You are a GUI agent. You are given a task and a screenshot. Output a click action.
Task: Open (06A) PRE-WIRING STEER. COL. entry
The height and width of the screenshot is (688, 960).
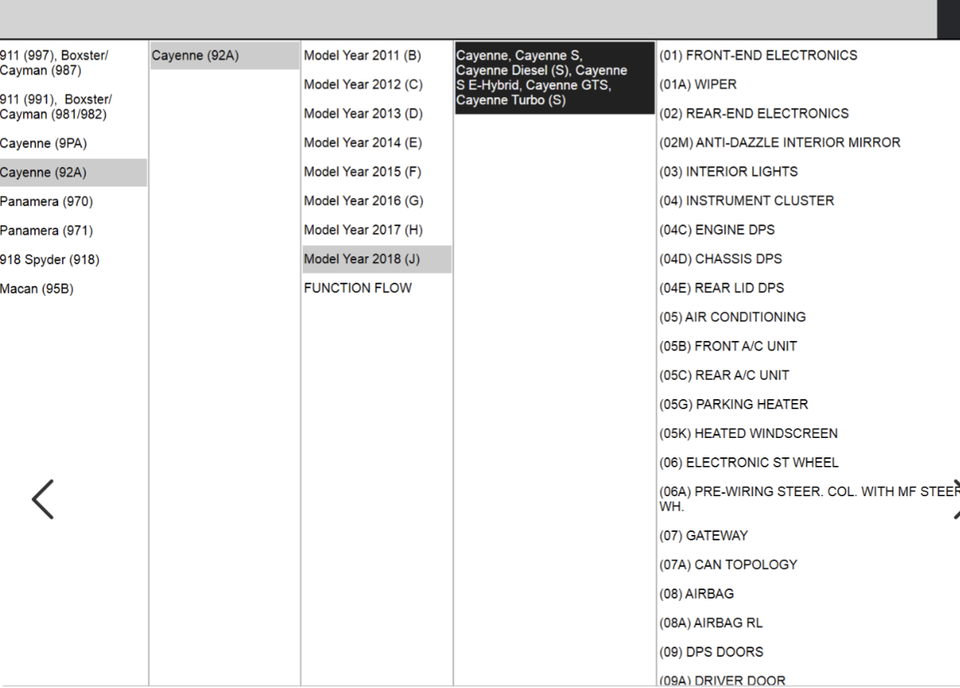tap(809, 499)
